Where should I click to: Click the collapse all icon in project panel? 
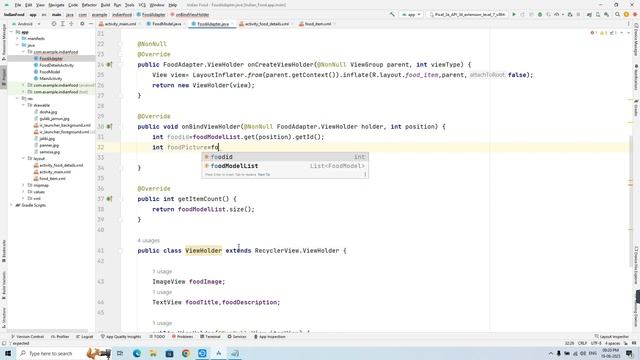coord(71,24)
